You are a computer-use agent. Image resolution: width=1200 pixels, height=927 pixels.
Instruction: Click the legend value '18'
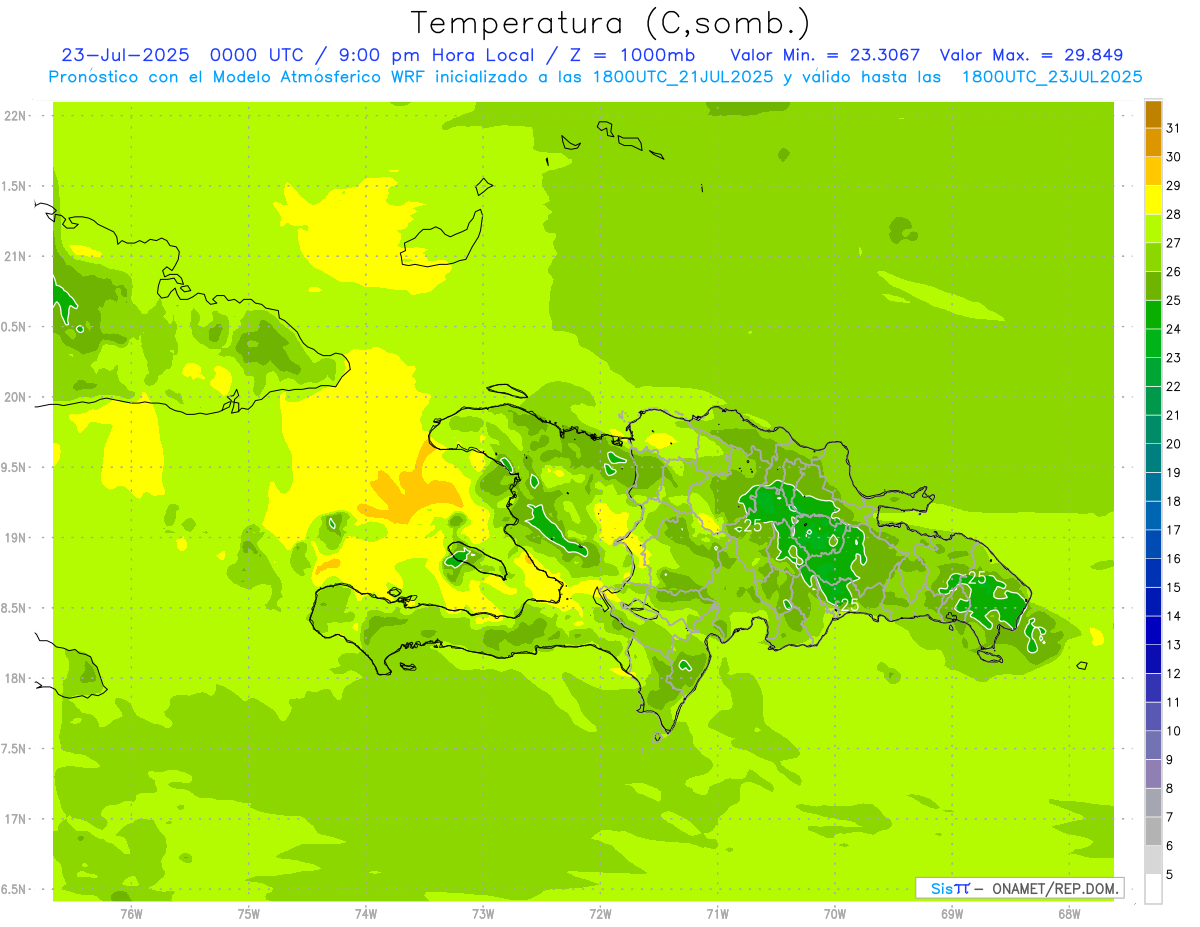click(1174, 501)
